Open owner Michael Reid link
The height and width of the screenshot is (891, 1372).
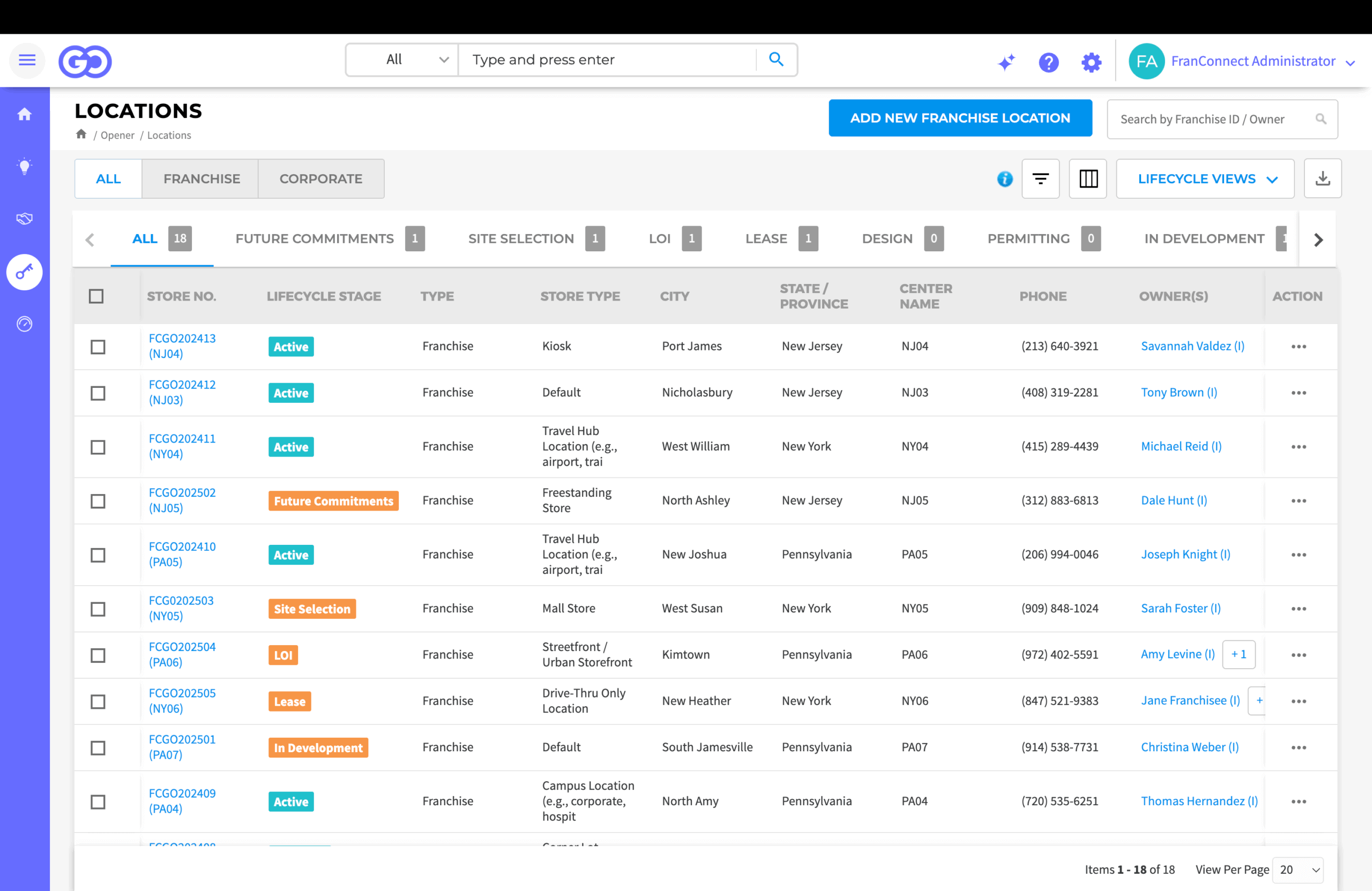coord(1181,447)
